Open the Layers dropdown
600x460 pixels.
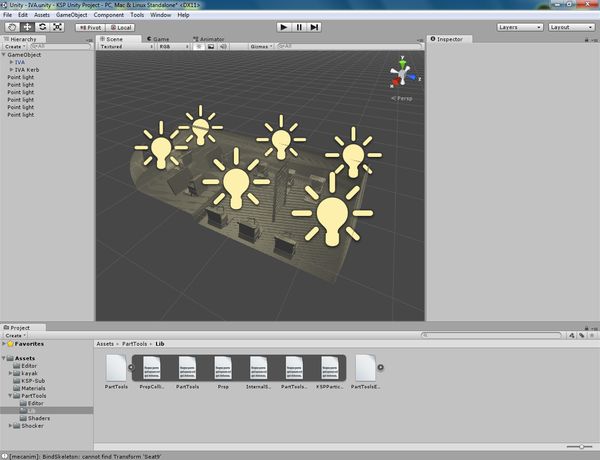click(x=520, y=27)
